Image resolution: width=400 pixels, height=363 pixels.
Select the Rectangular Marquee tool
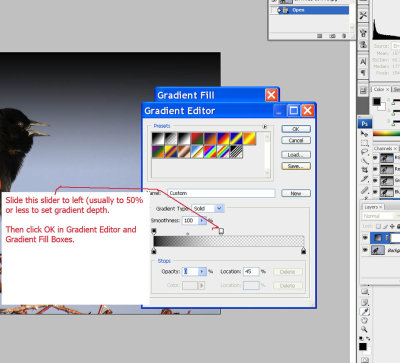pos(365,143)
